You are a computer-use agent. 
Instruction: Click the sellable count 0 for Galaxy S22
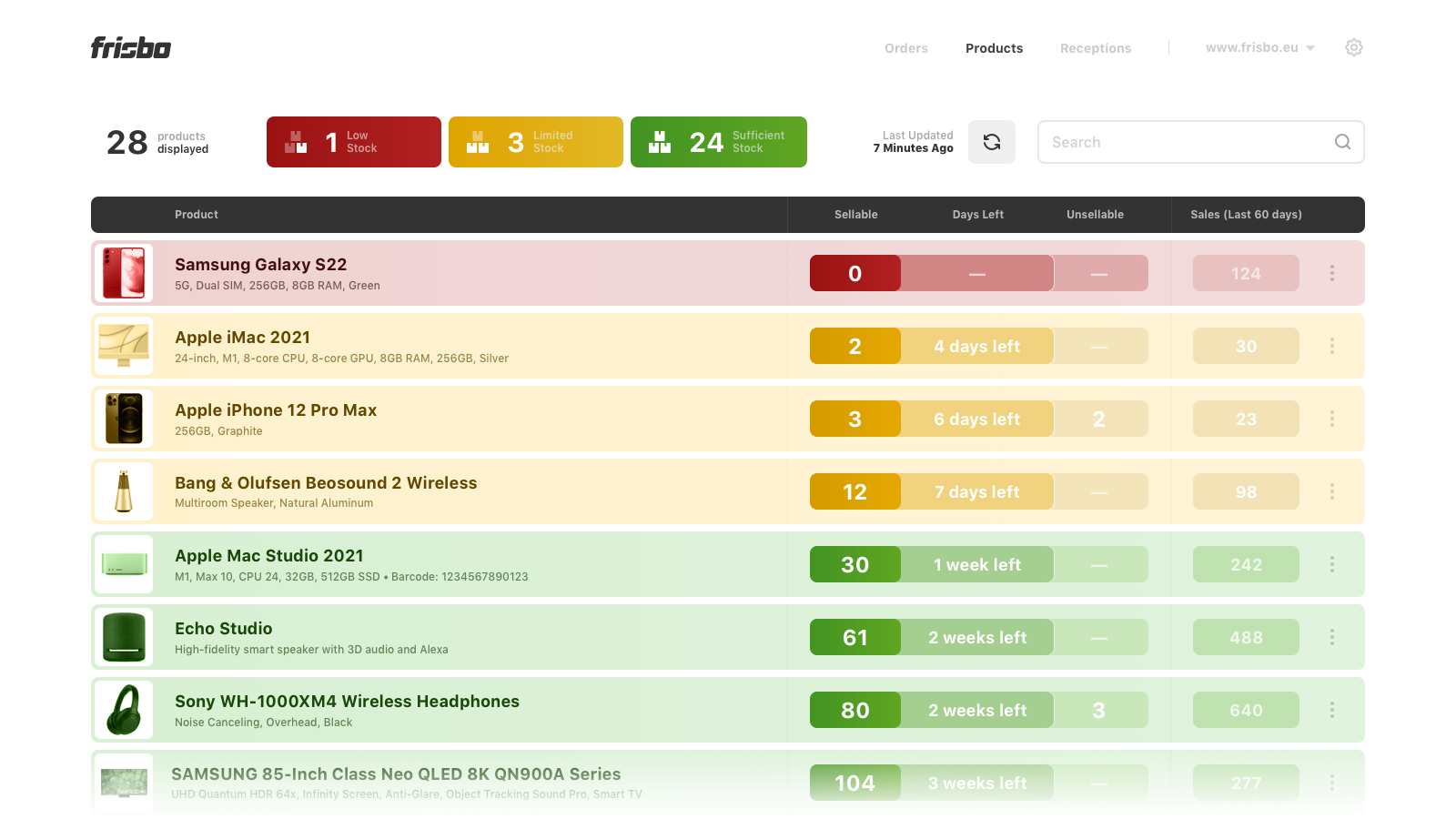click(x=855, y=273)
